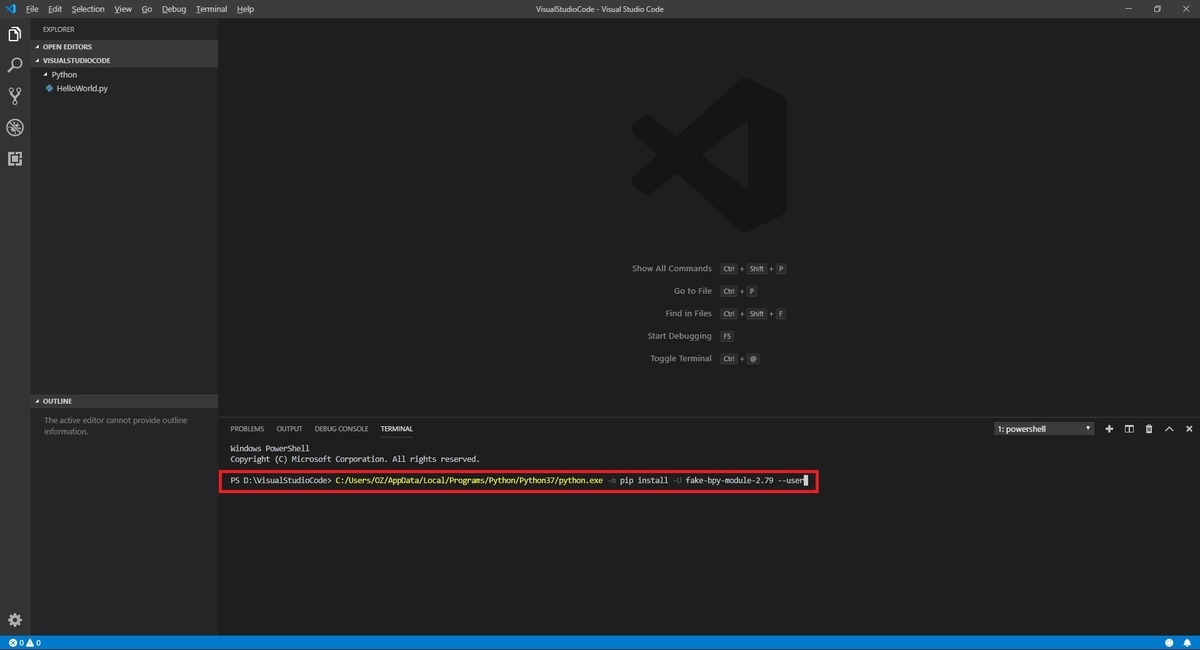Click the errors and warnings status indicator
Image resolution: width=1200 pixels, height=650 pixels.
click(x=25, y=643)
